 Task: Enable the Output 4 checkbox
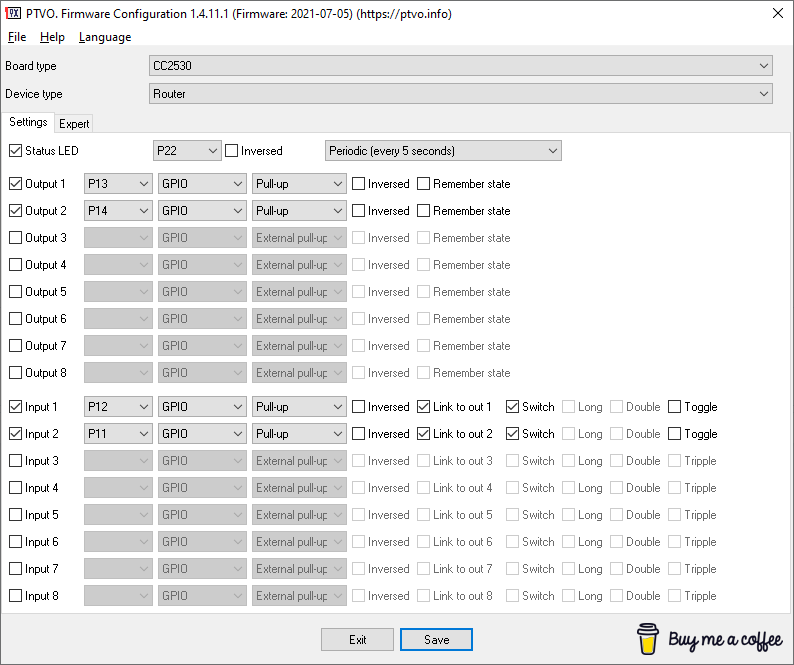(x=16, y=265)
